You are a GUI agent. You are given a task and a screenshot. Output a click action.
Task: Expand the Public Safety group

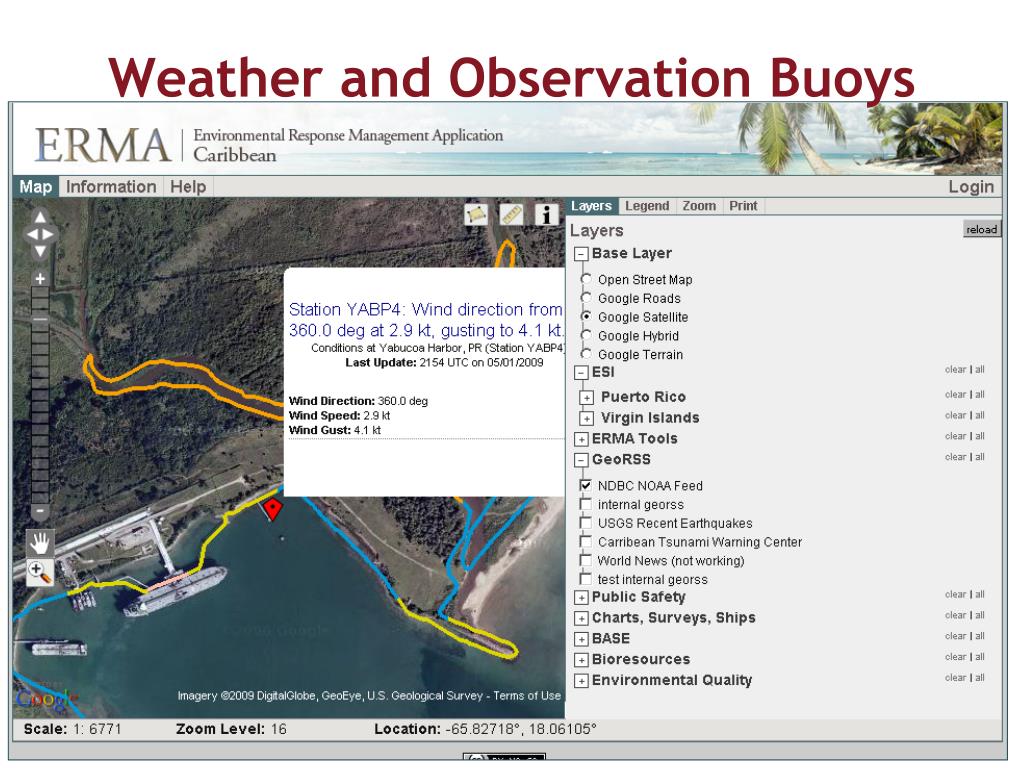pyautogui.click(x=581, y=598)
